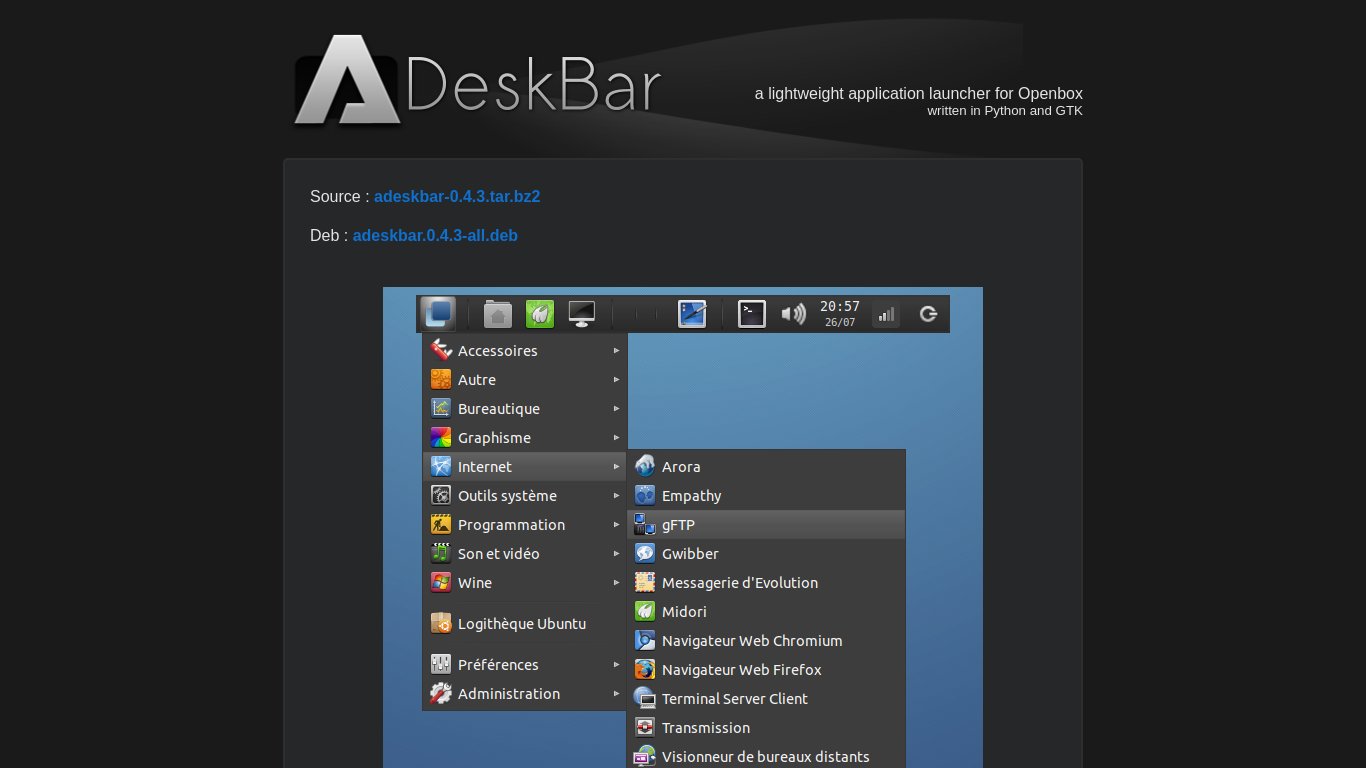Click the session logout power icon
Screen dimensions: 1366x768
coord(928,314)
